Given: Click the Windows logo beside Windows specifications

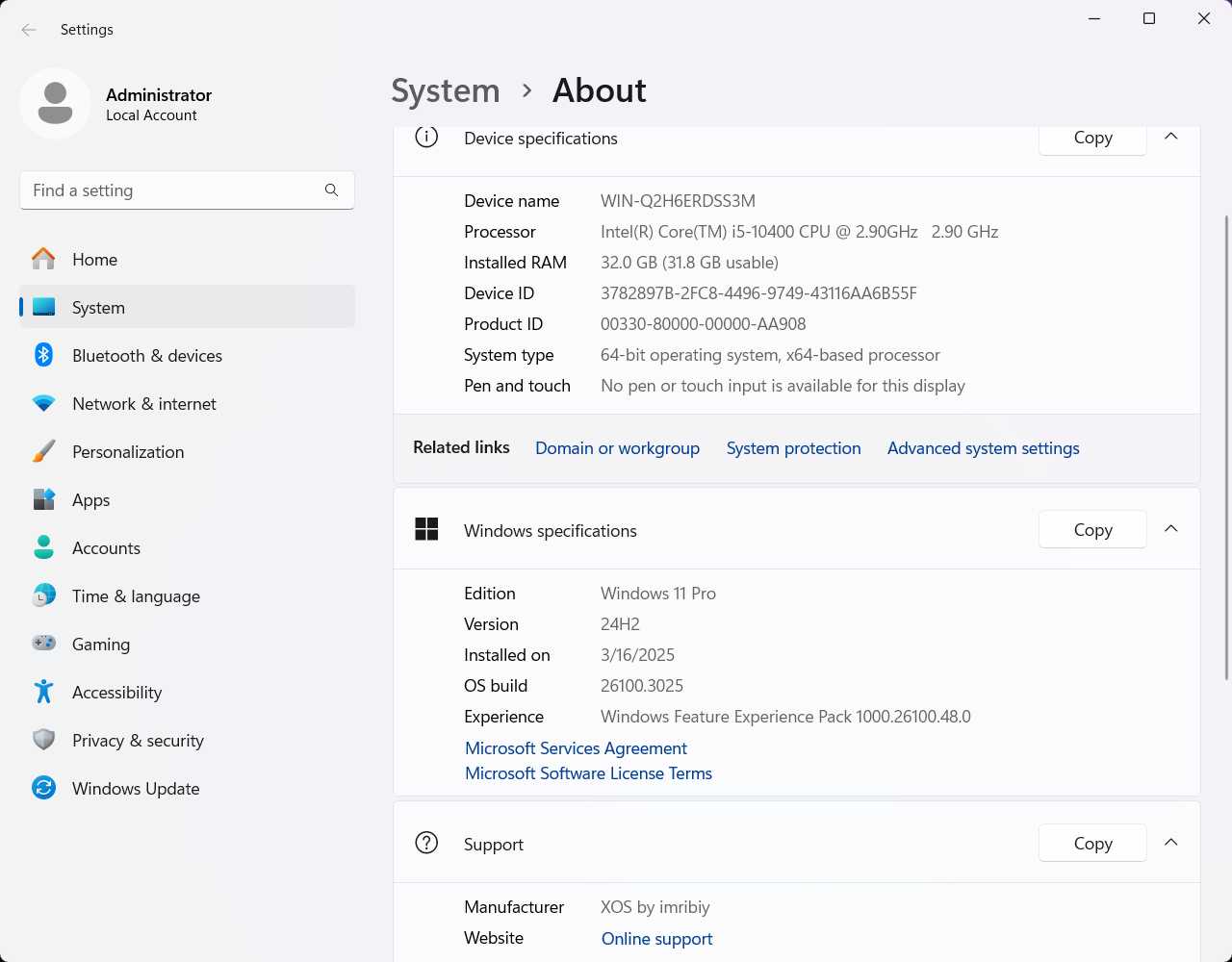Looking at the screenshot, I should 426,529.
